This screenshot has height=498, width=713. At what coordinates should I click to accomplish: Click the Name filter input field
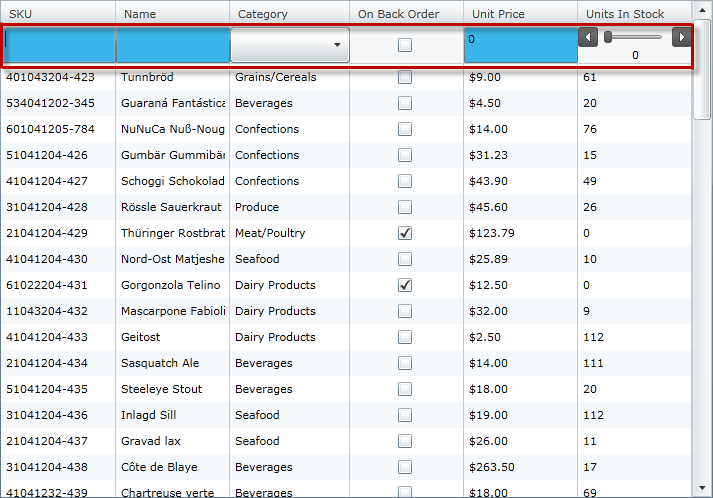(x=173, y=45)
